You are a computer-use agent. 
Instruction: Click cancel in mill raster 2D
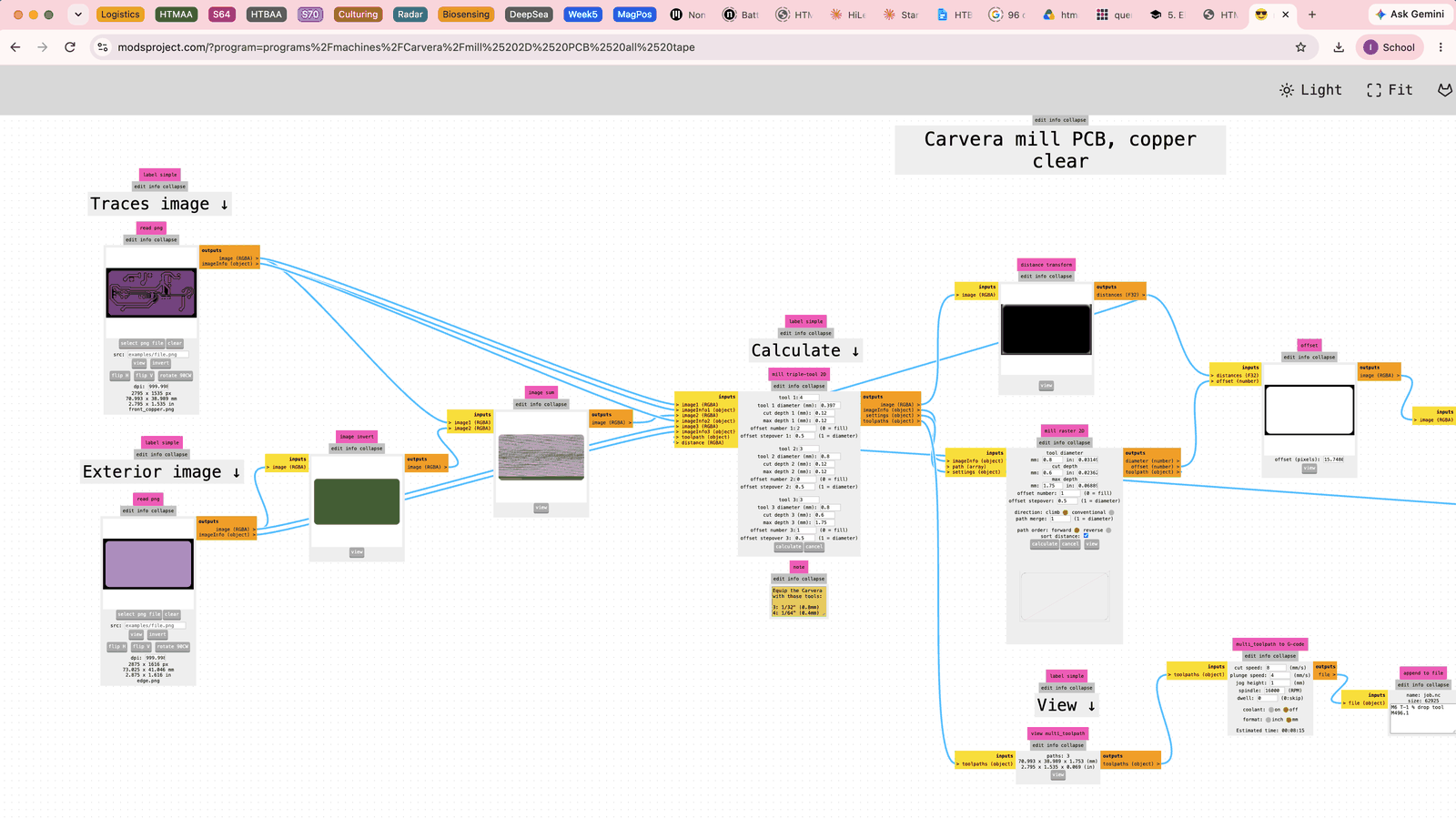tap(1070, 544)
